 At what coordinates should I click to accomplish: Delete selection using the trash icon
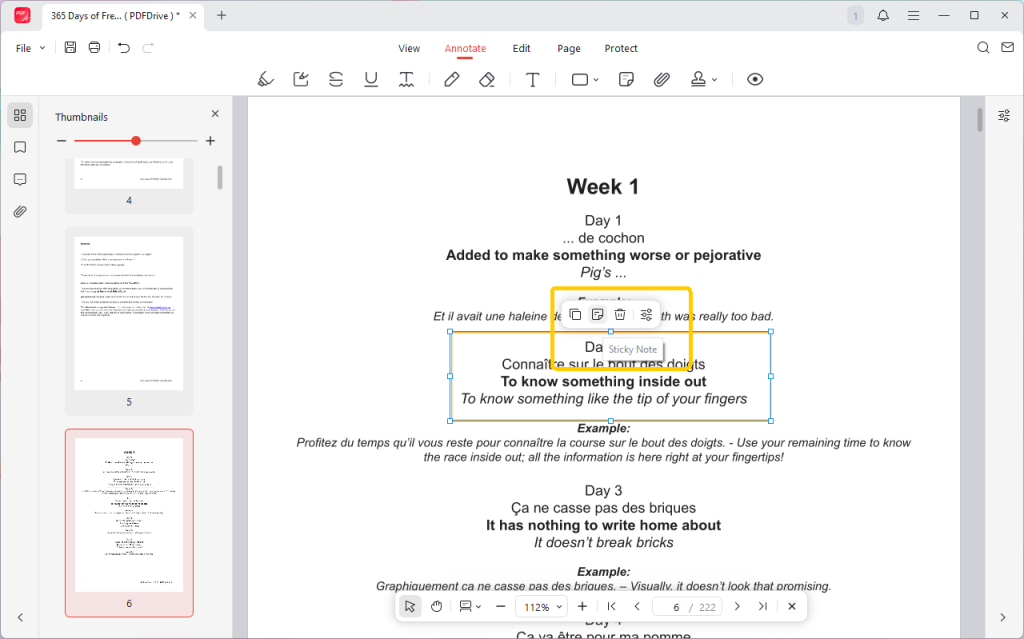click(x=620, y=315)
